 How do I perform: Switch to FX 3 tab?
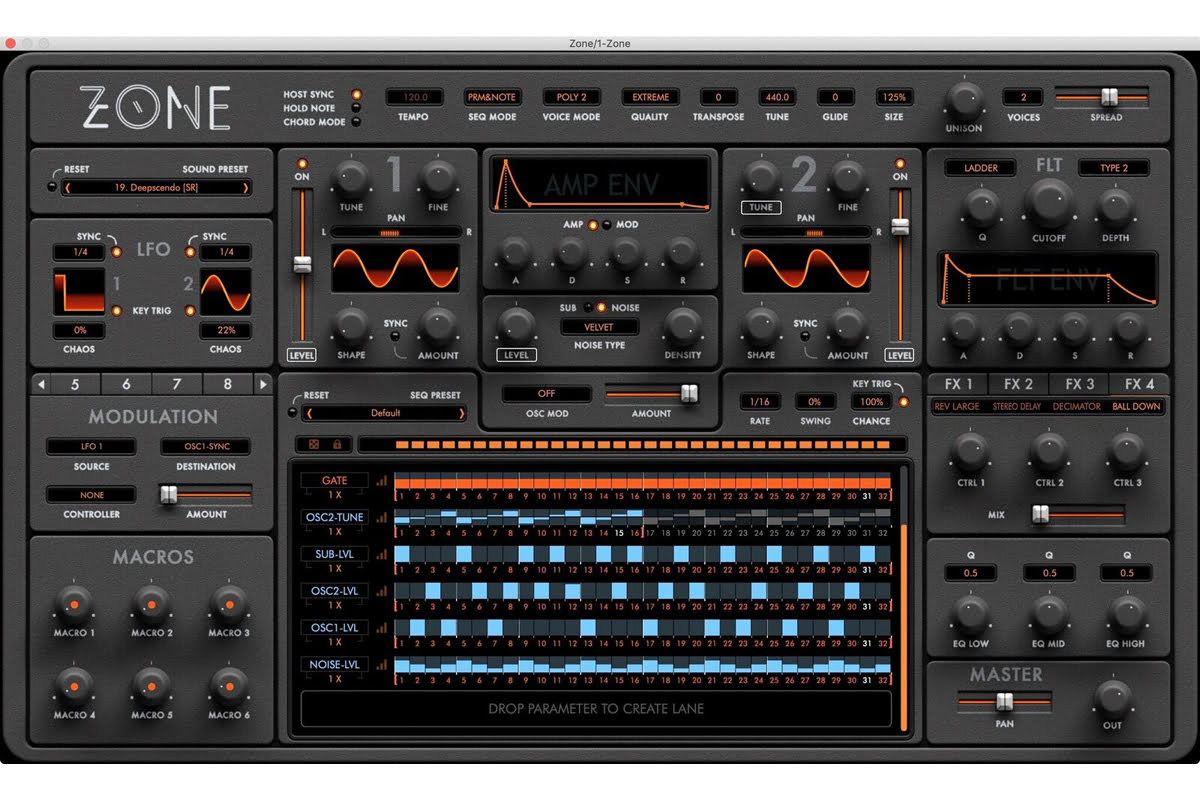point(1079,384)
